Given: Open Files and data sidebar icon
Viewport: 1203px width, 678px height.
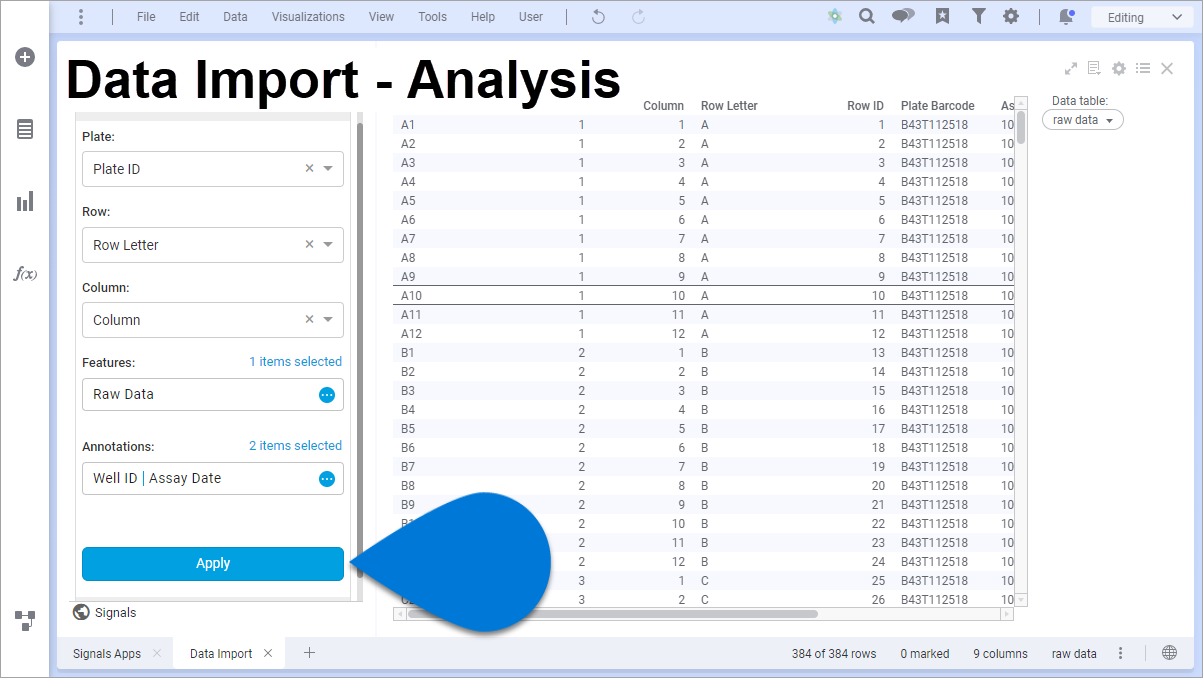Looking at the screenshot, I should [x=25, y=129].
